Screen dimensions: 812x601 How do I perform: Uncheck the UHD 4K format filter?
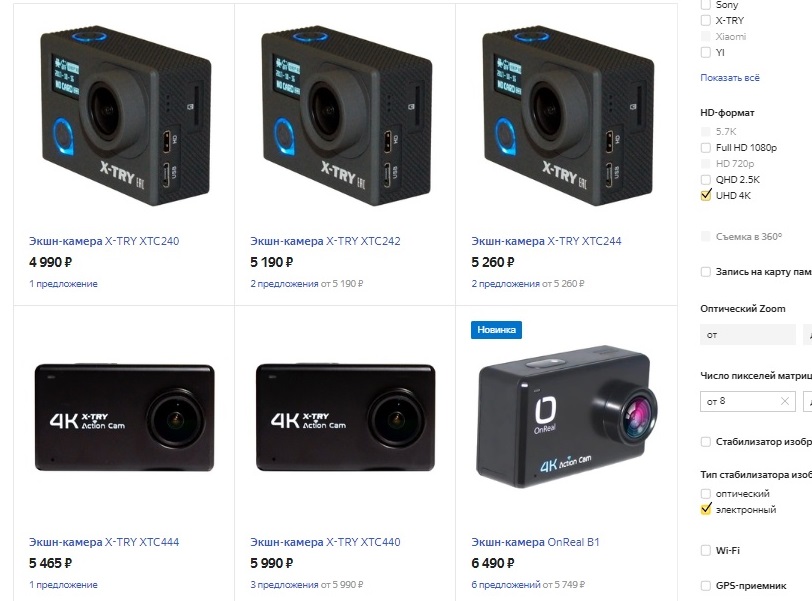[705, 196]
